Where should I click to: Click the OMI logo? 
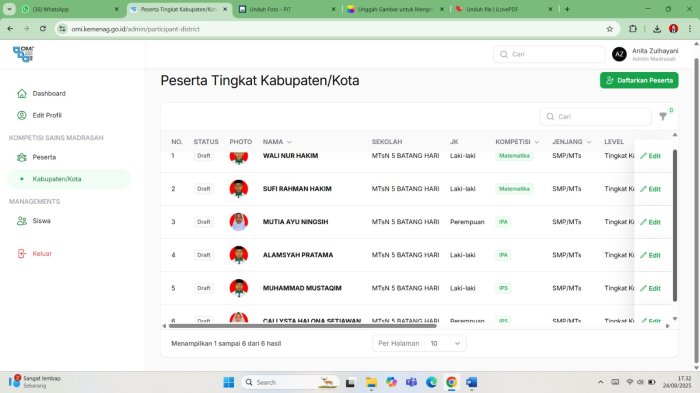click(x=23, y=54)
